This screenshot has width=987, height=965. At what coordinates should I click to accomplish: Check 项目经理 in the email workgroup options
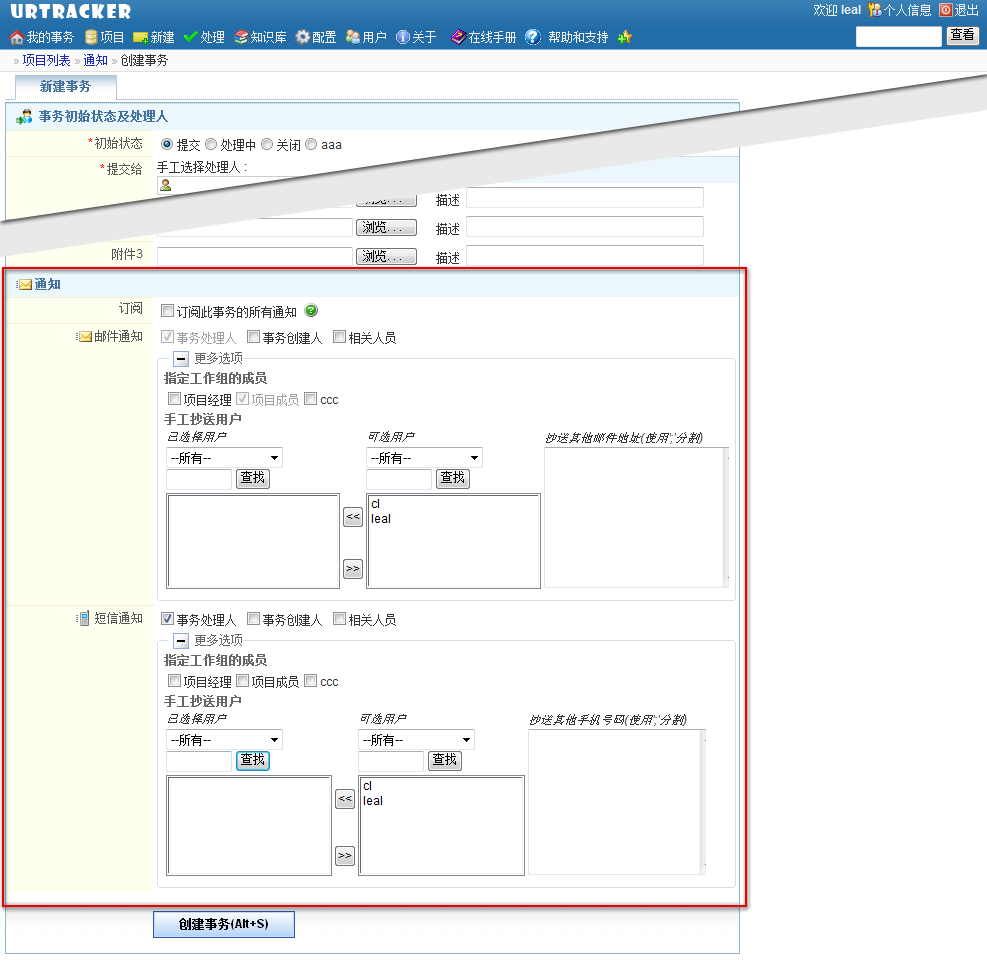[x=174, y=398]
